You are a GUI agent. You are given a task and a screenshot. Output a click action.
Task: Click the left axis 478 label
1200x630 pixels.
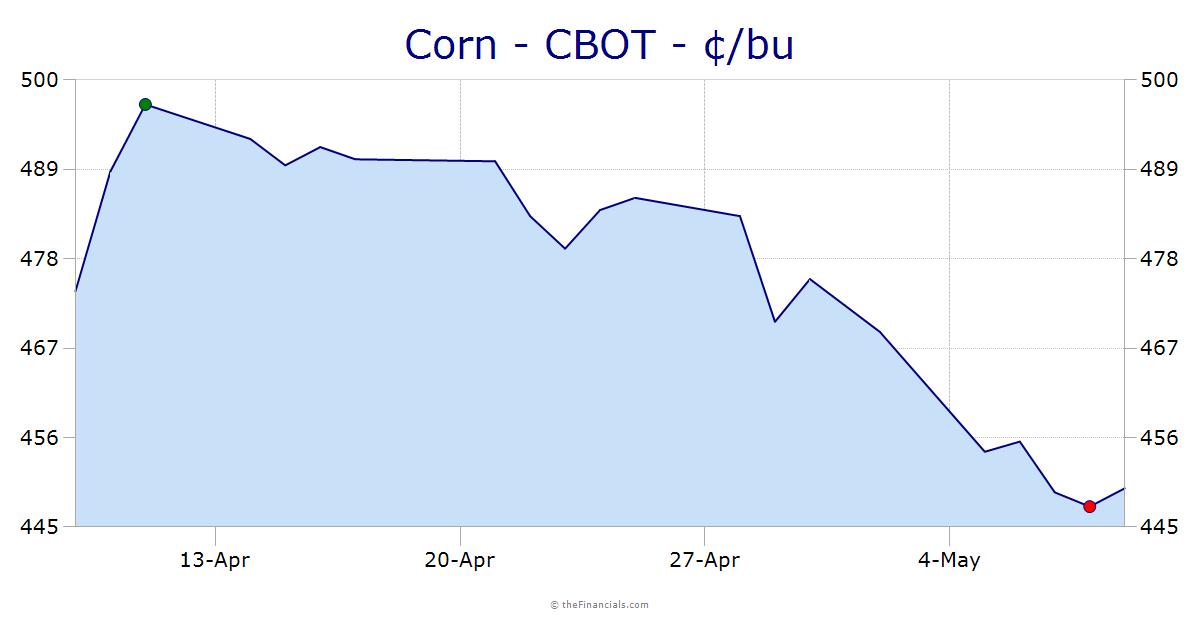point(41,259)
